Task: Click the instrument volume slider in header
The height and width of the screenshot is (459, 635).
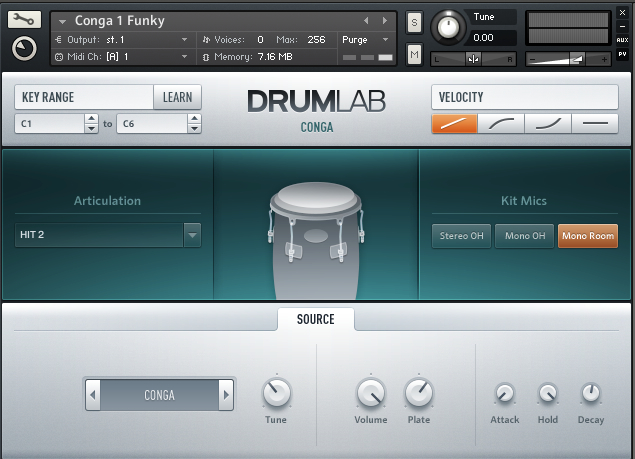Action: pyautogui.click(x=568, y=60)
